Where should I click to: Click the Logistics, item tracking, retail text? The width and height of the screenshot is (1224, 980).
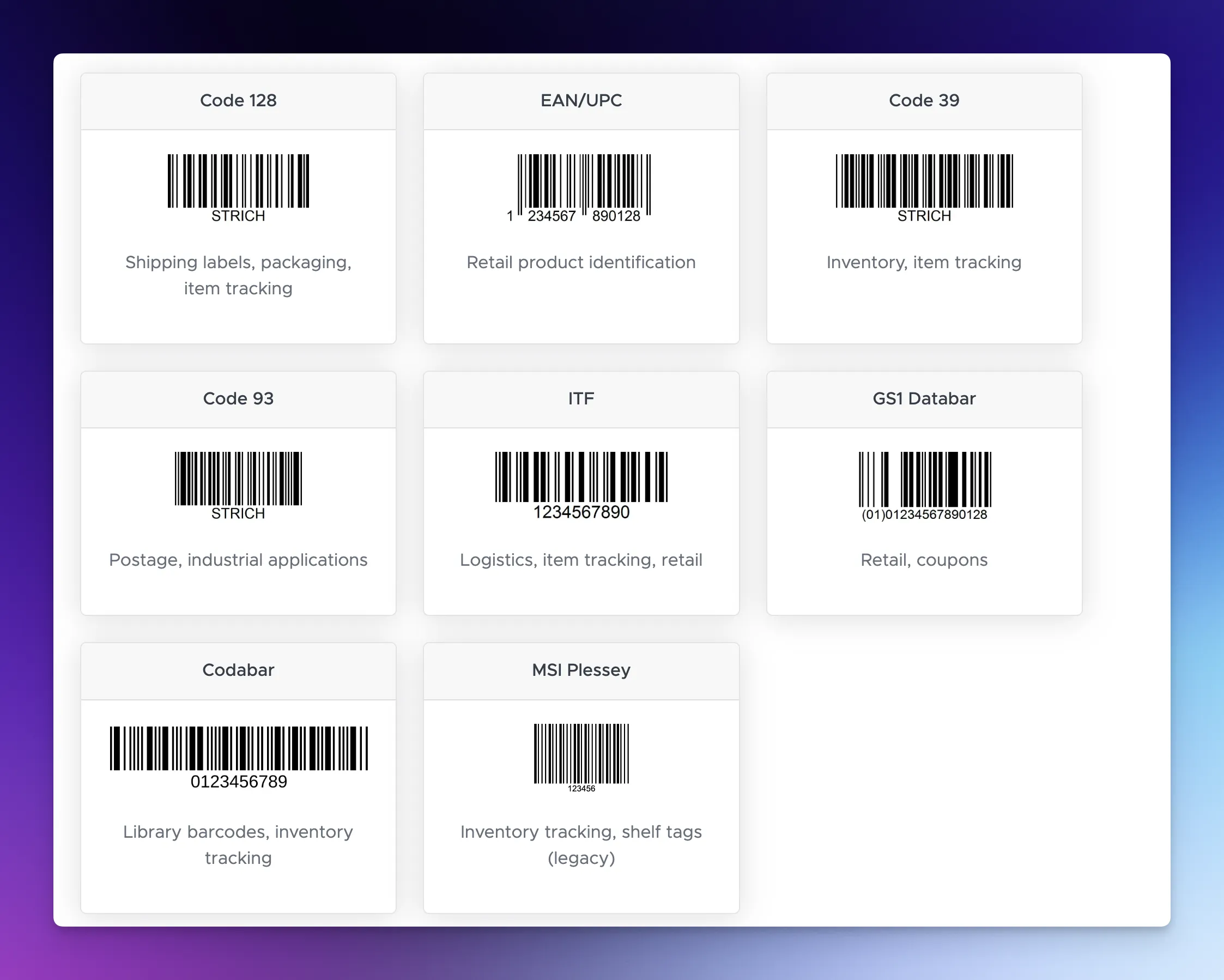pyautogui.click(x=581, y=560)
